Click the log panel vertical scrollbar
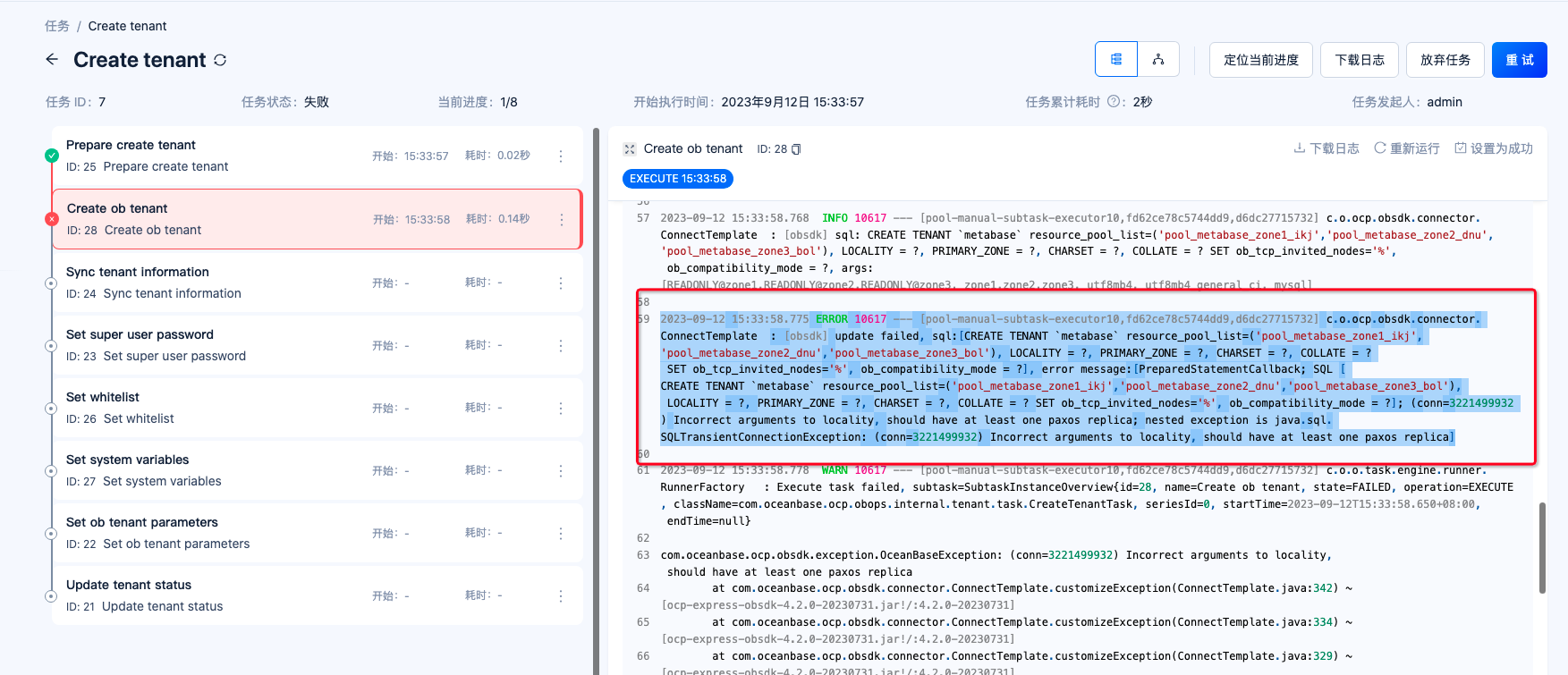This screenshot has height=675, width=1568. [x=1542, y=547]
